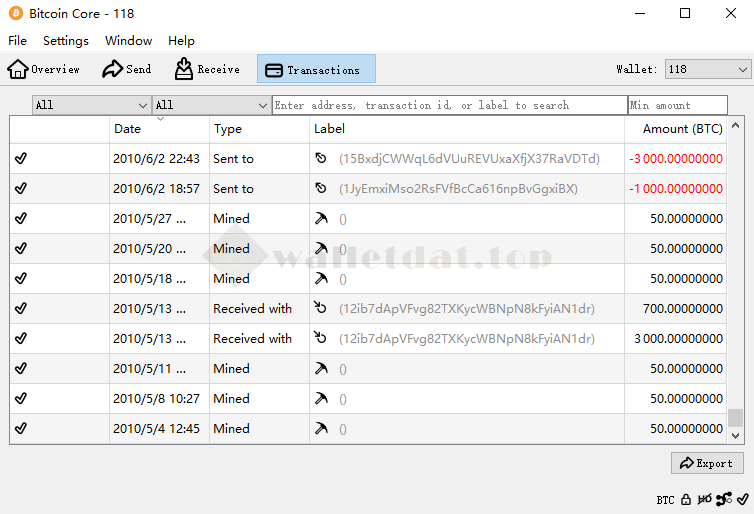
Task: Click the BTC unit label in status bar
Action: [x=665, y=499]
